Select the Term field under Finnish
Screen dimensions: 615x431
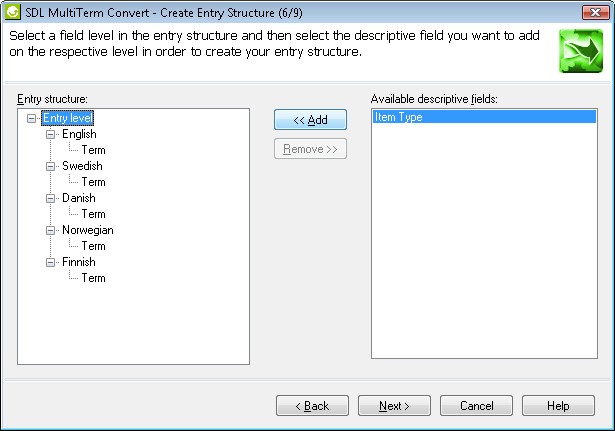93,278
